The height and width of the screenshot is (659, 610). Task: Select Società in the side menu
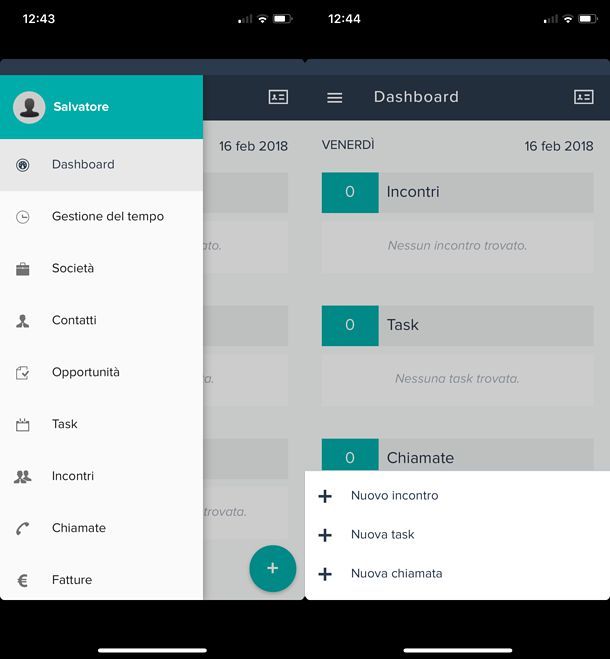(101, 269)
